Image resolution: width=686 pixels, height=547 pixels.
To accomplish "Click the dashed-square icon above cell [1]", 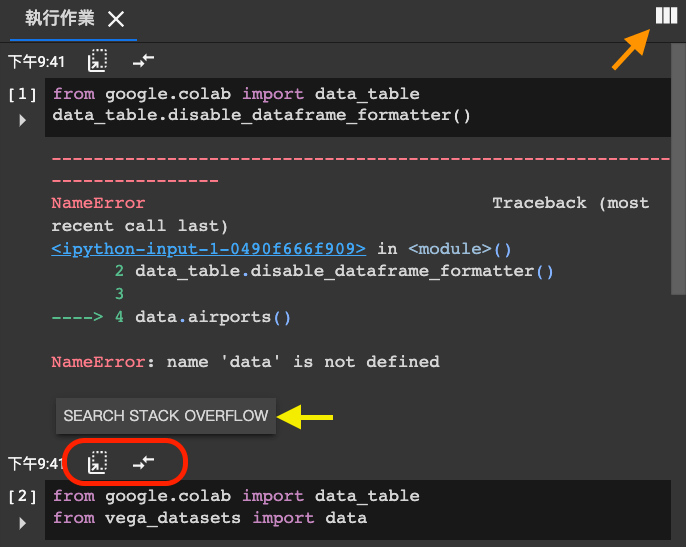I will tap(97, 61).
